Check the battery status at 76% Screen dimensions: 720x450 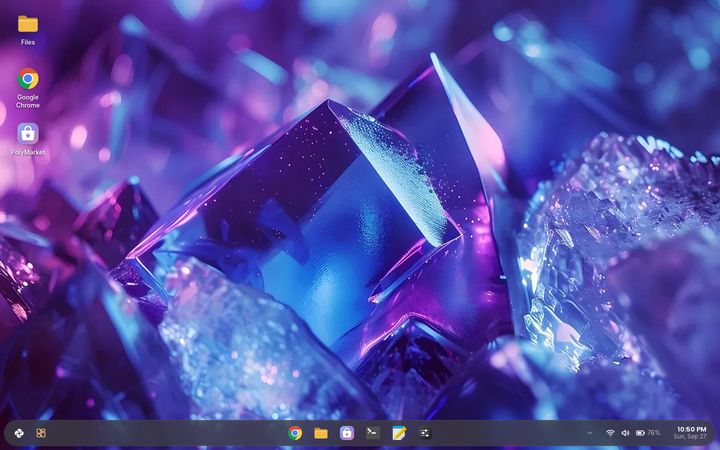648,433
